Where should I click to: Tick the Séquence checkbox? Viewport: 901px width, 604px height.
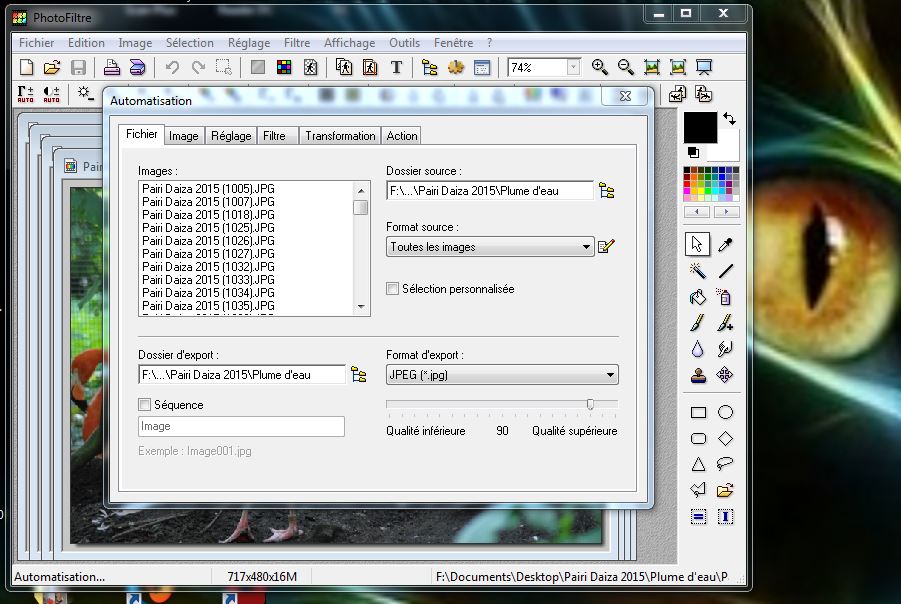144,405
